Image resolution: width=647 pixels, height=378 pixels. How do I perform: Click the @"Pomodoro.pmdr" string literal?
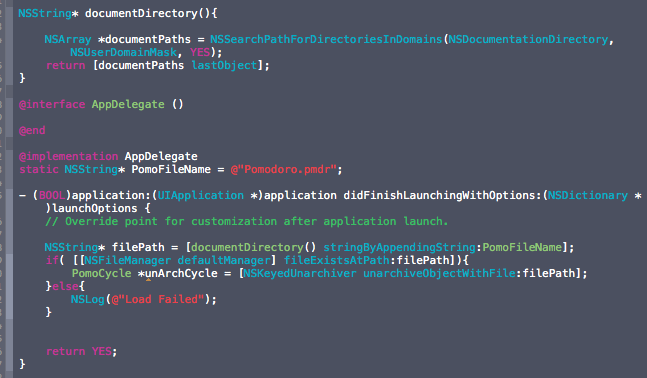point(283,169)
